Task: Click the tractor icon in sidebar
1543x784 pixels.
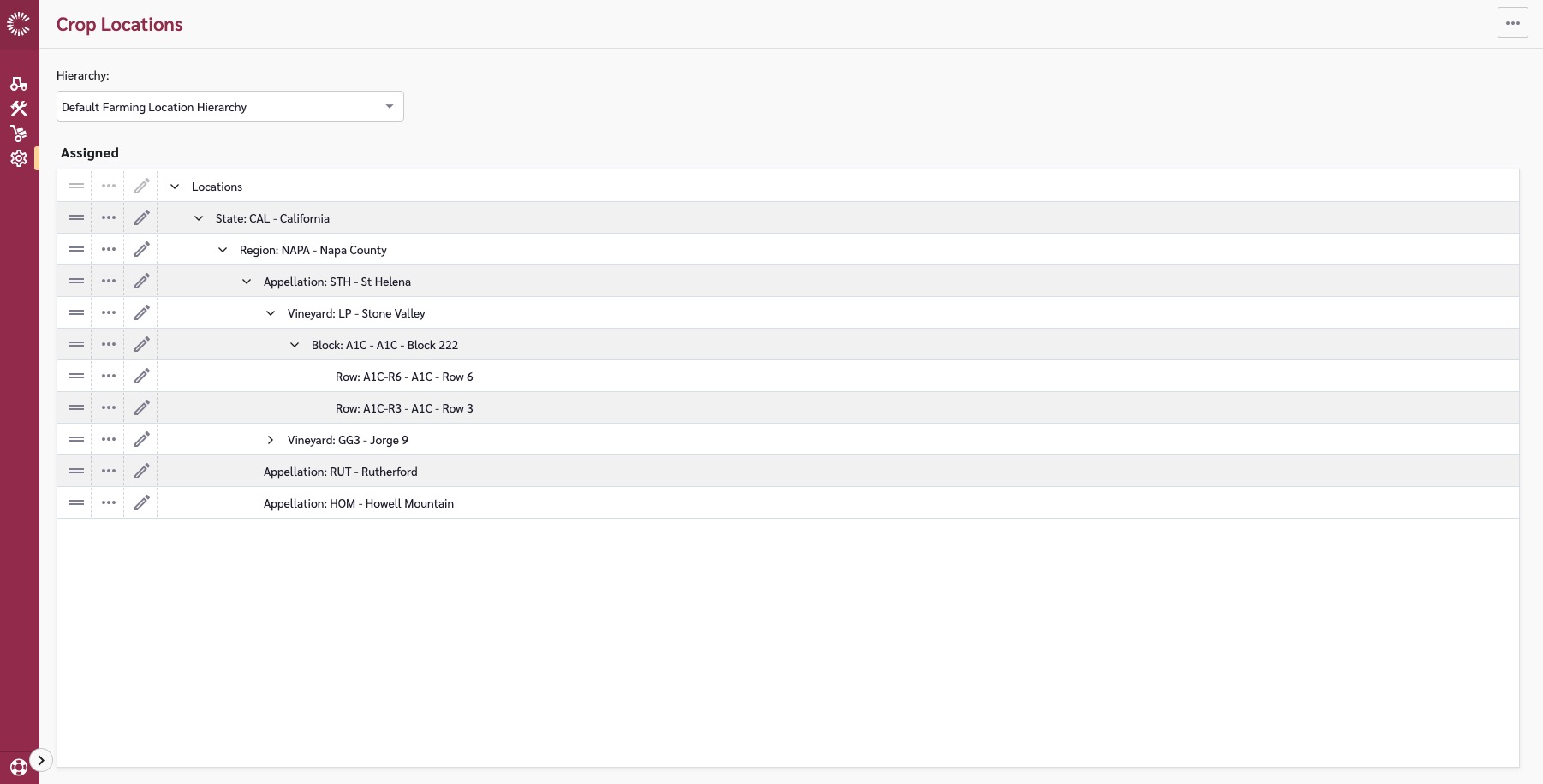Action: pyautogui.click(x=19, y=84)
